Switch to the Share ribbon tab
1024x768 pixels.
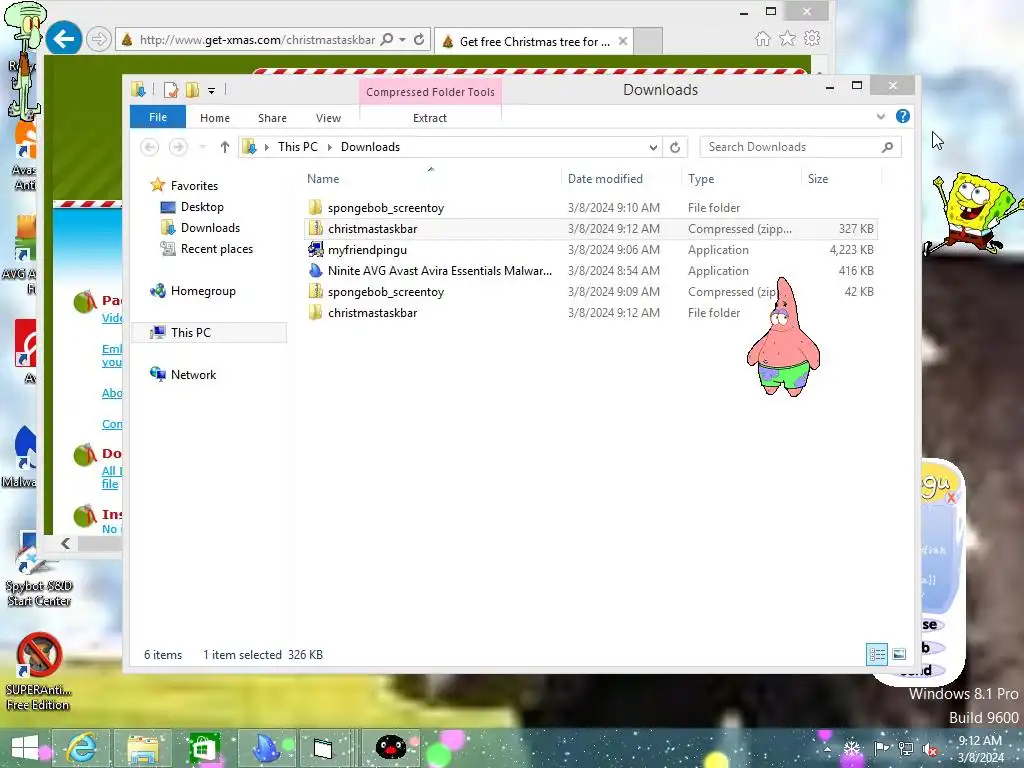pyautogui.click(x=272, y=118)
